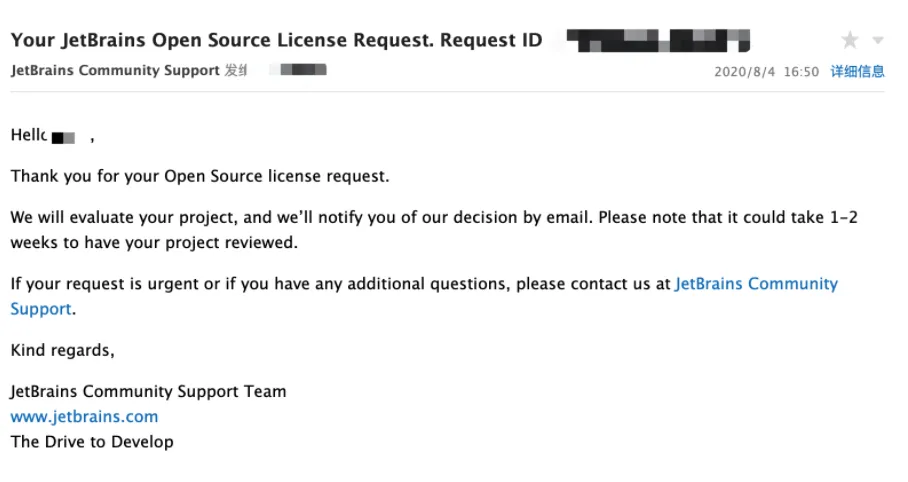The height and width of the screenshot is (482, 908).
Task: Click the blue 'Support' link on the wrapped line
Action: click(x=41, y=309)
